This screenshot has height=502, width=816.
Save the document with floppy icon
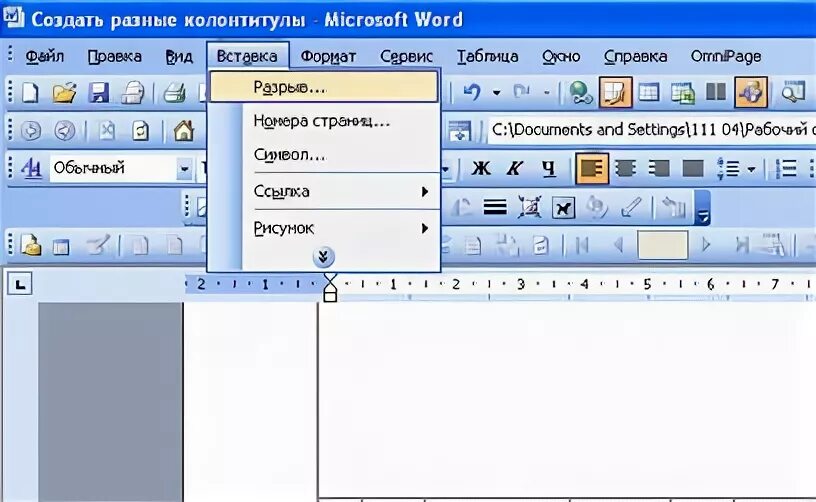99,93
